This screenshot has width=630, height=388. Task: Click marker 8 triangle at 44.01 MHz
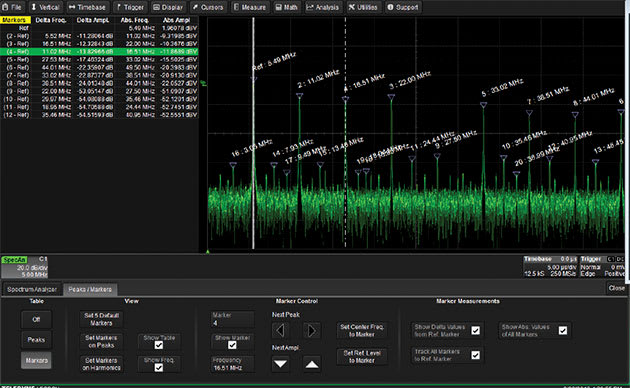point(575,114)
